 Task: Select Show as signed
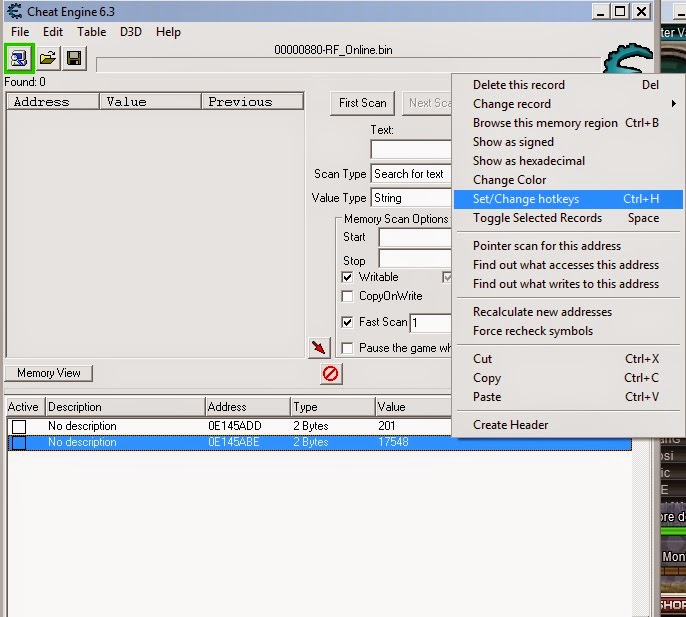[x=568, y=142]
